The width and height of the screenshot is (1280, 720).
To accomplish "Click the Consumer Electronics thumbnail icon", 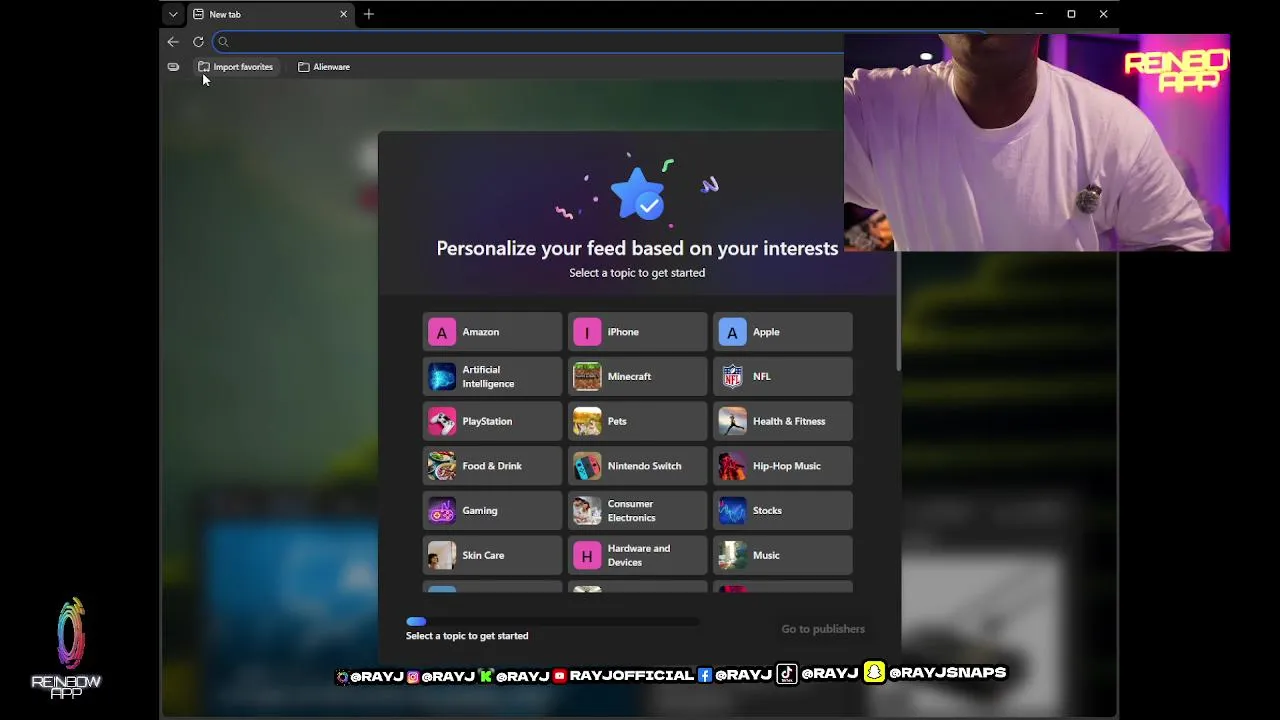I will pyautogui.click(x=587, y=511).
